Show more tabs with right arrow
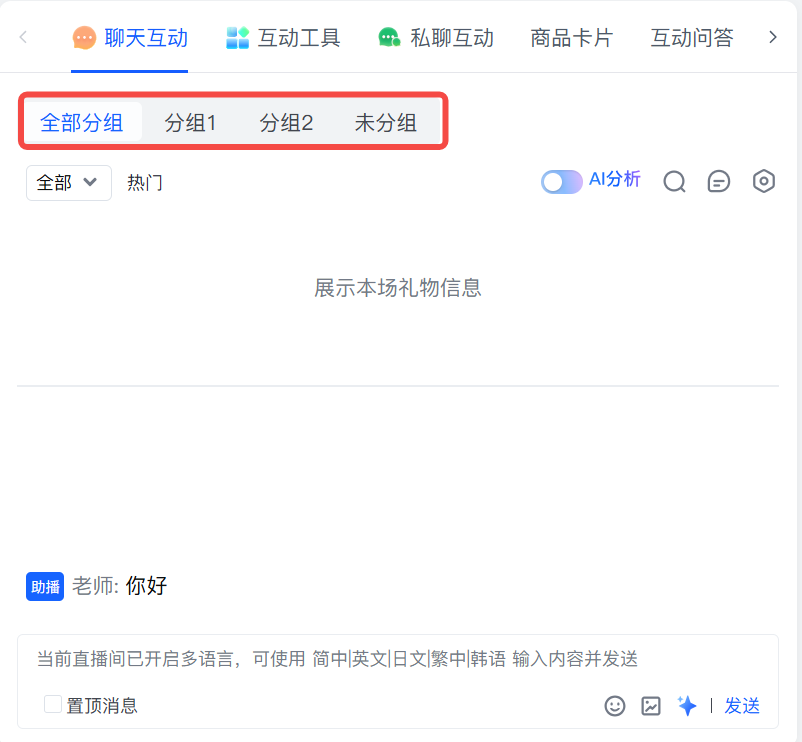802x742 pixels. coord(773,37)
